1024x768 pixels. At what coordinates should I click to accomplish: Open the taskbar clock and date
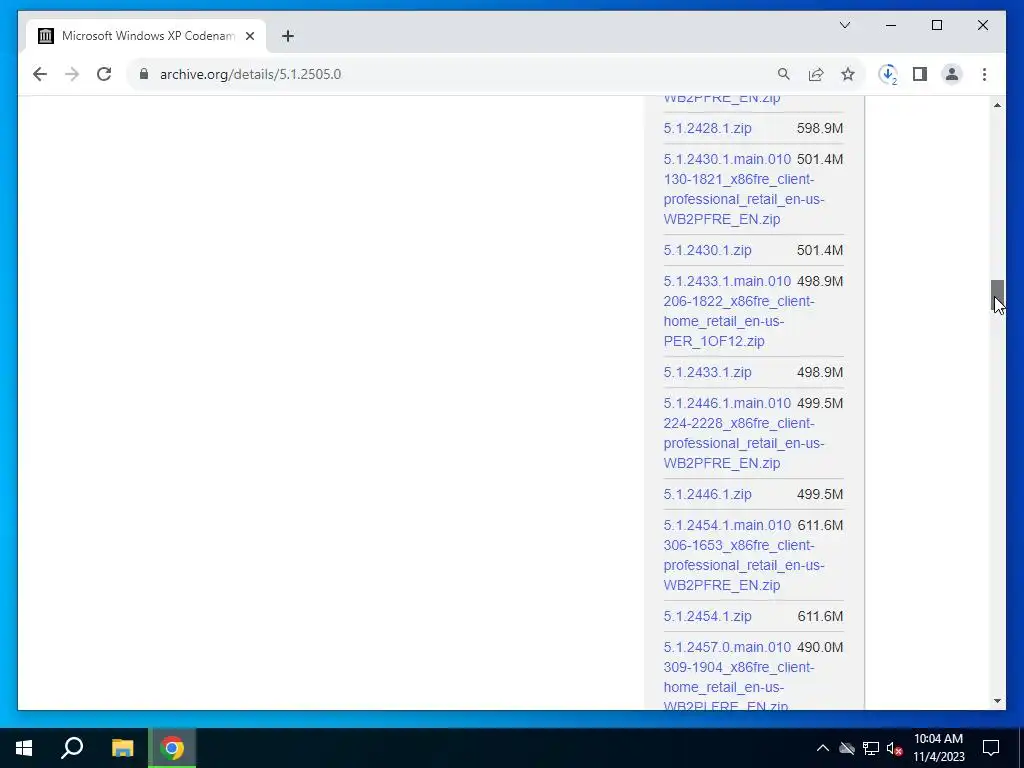point(938,748)
